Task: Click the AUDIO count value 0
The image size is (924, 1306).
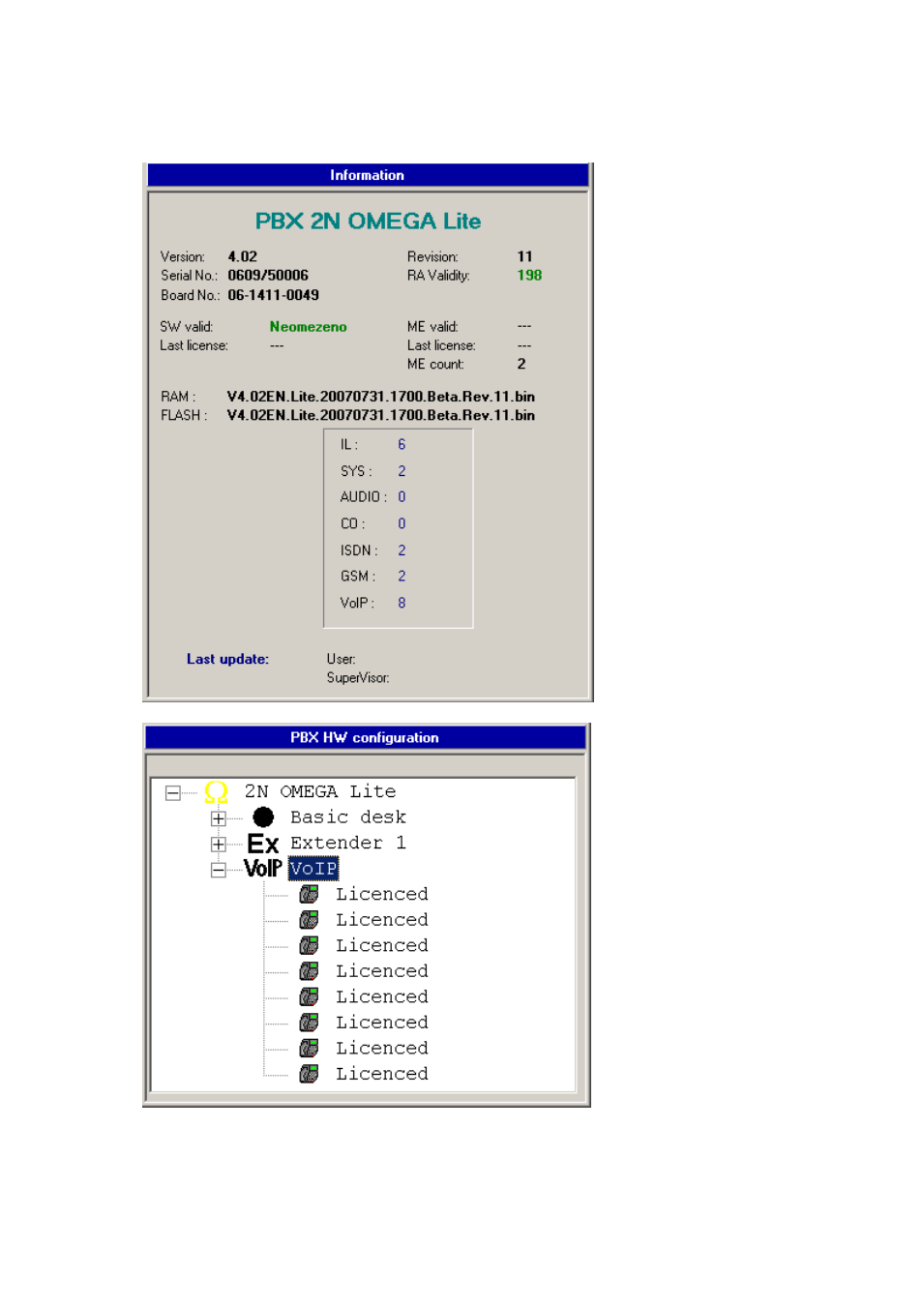Action: [402, 497]
